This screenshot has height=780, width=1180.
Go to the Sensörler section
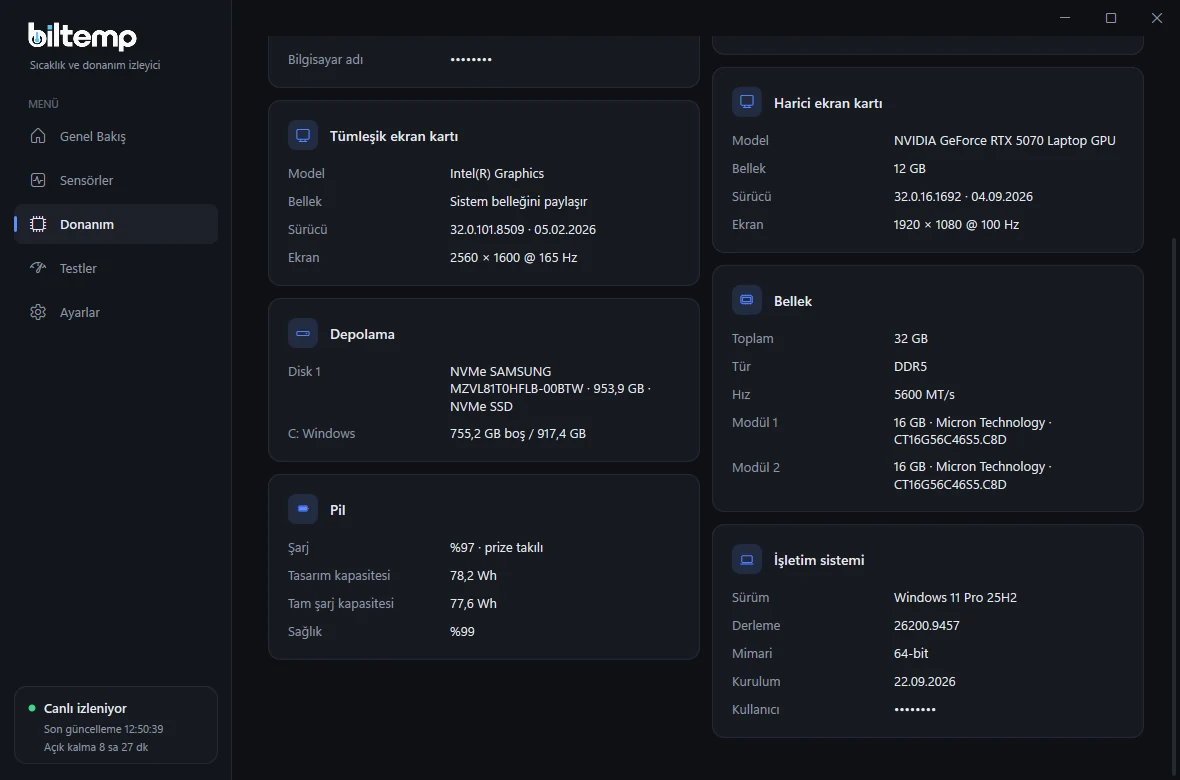116,180
